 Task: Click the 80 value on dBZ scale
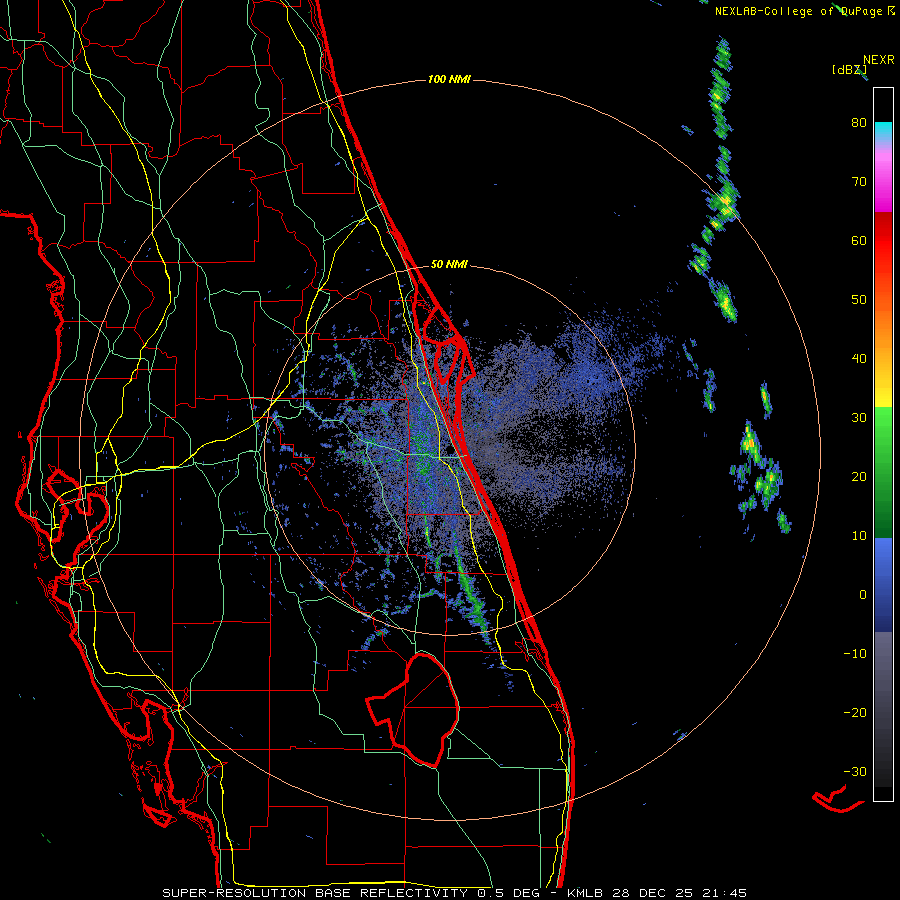[x=859, y=122]
